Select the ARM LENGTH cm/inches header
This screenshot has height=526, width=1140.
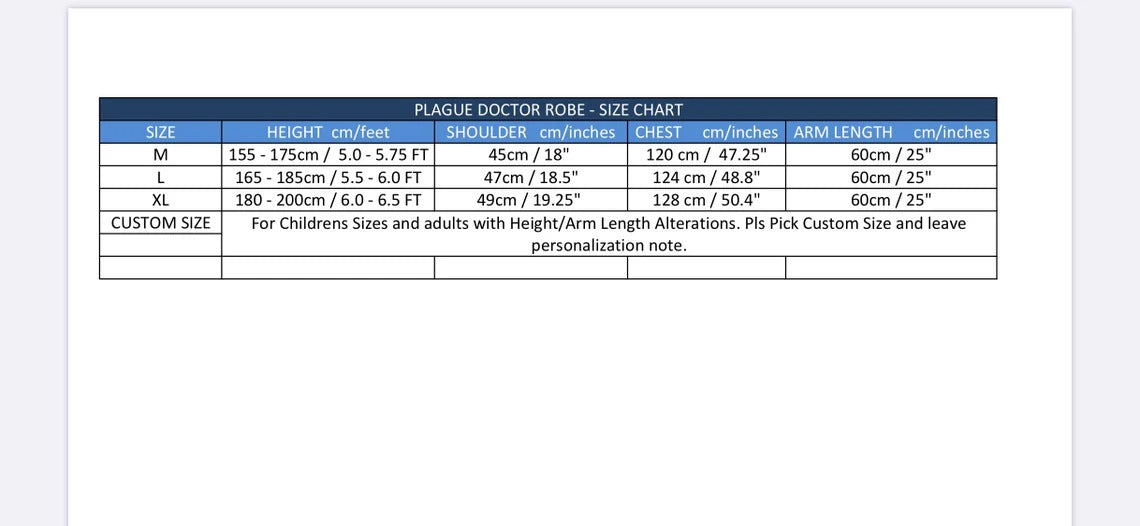891,132
